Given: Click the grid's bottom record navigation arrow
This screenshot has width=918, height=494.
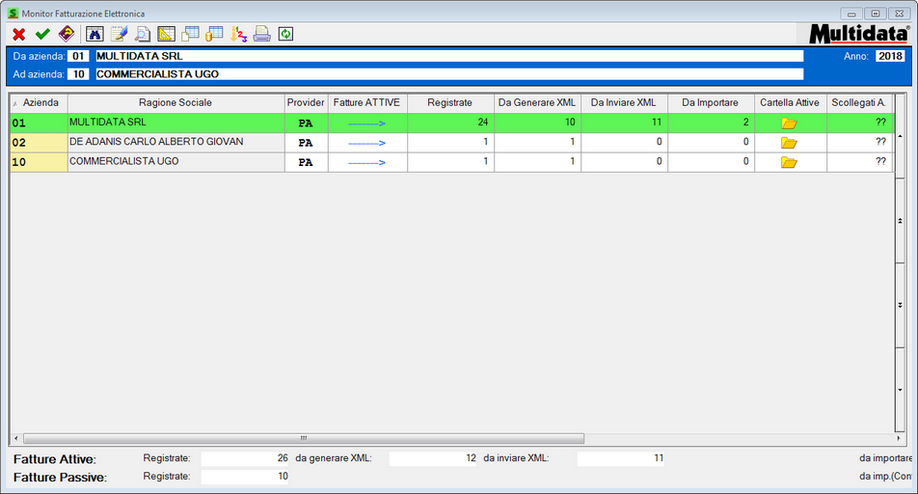Looking at the screenshot, I should [900, 390].
